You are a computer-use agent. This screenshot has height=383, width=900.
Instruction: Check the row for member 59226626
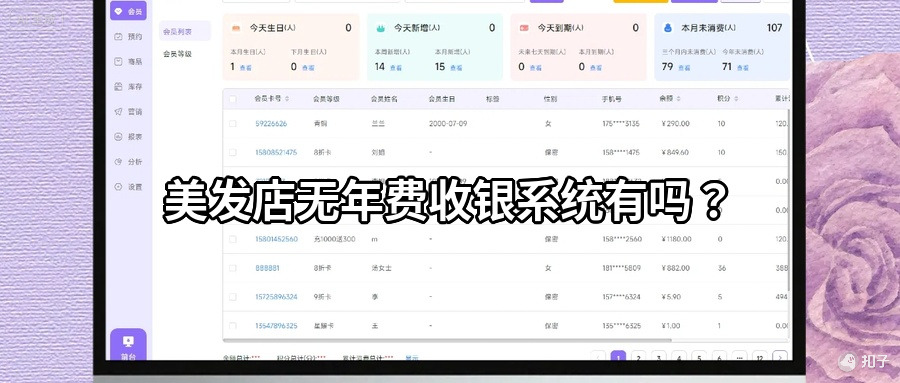click(x=232, y=123)
